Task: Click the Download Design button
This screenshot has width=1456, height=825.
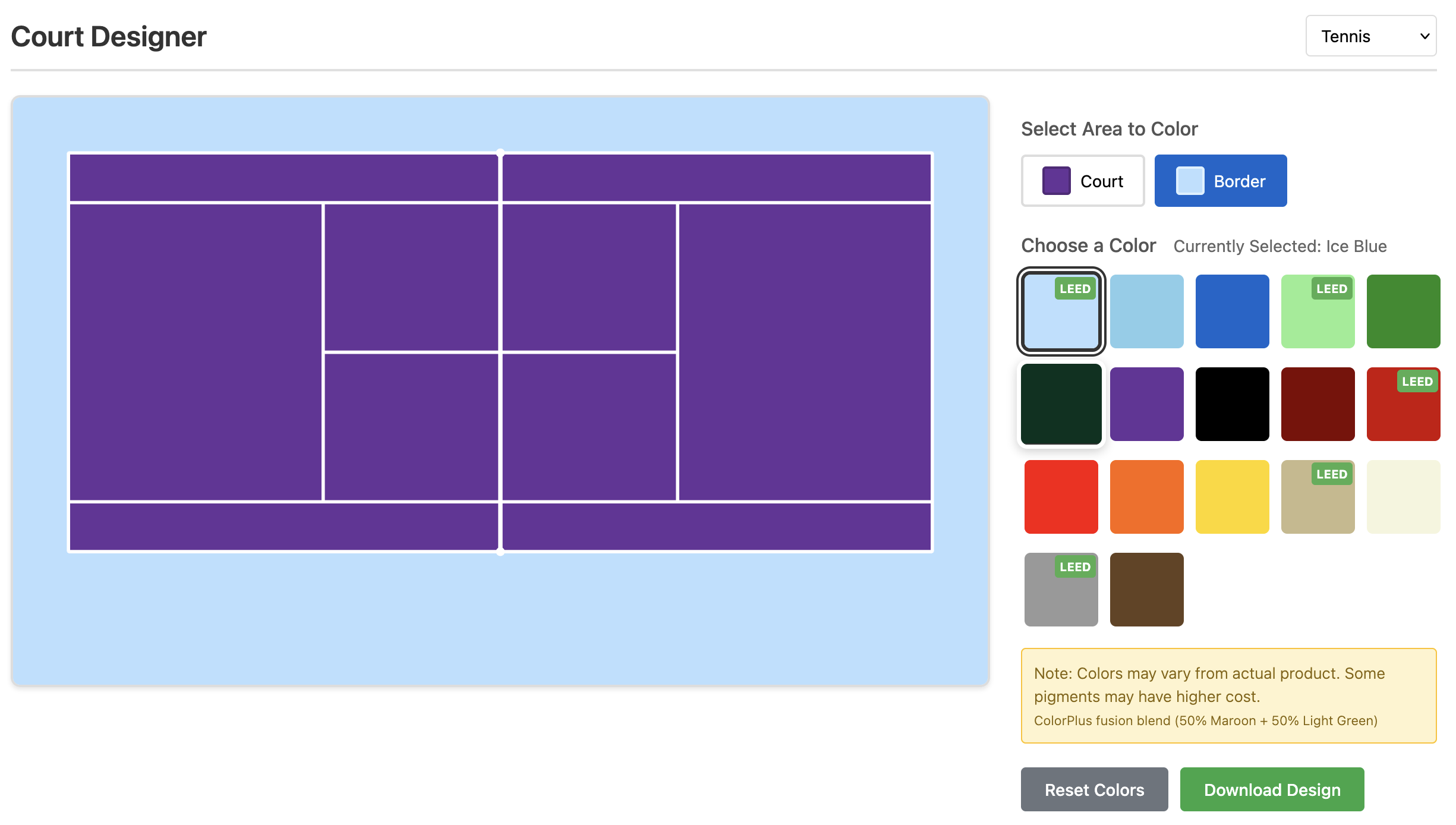Action: tap(1272, 789)
